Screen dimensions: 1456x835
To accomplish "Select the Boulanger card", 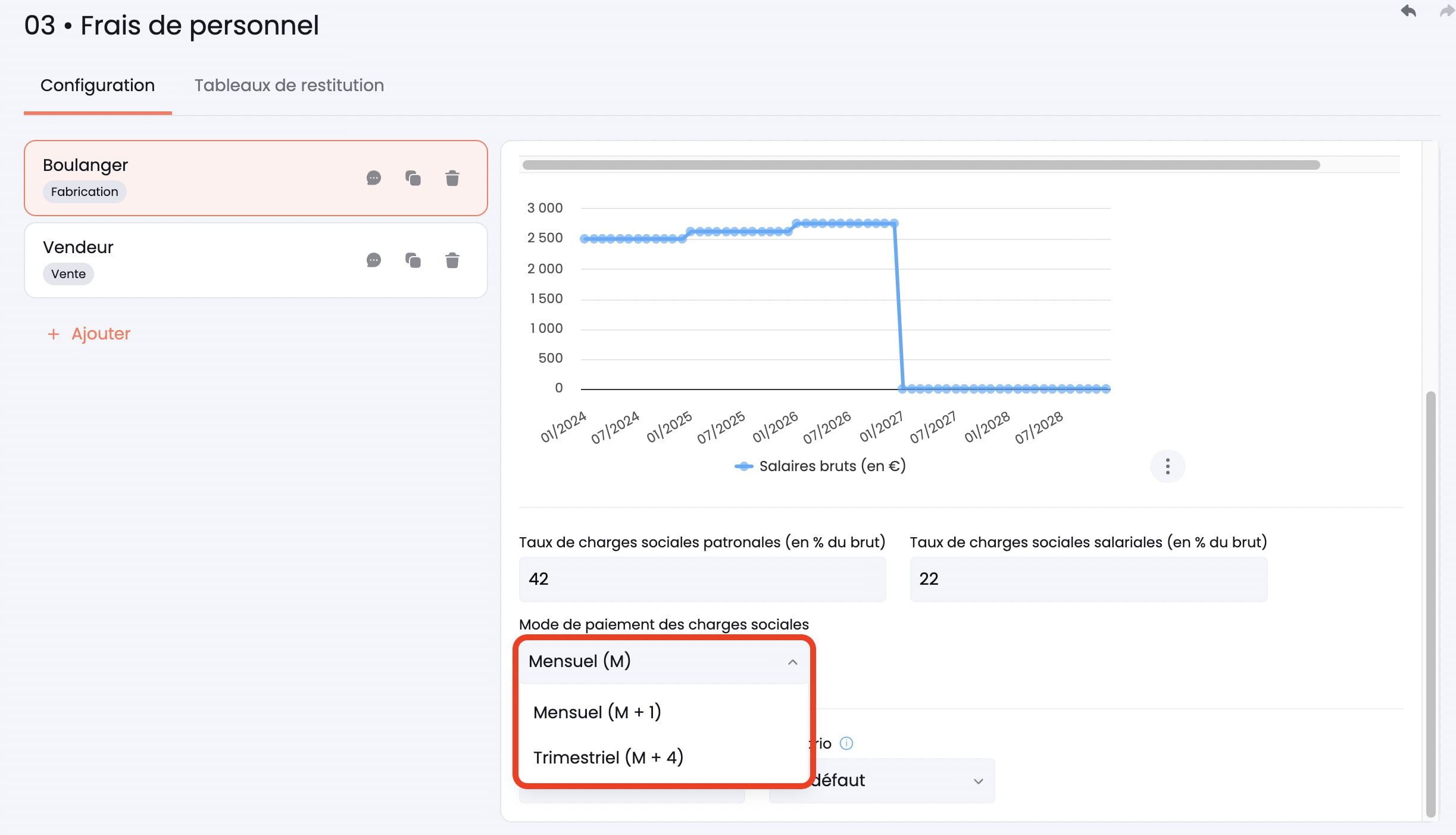I will click(256, 178).
